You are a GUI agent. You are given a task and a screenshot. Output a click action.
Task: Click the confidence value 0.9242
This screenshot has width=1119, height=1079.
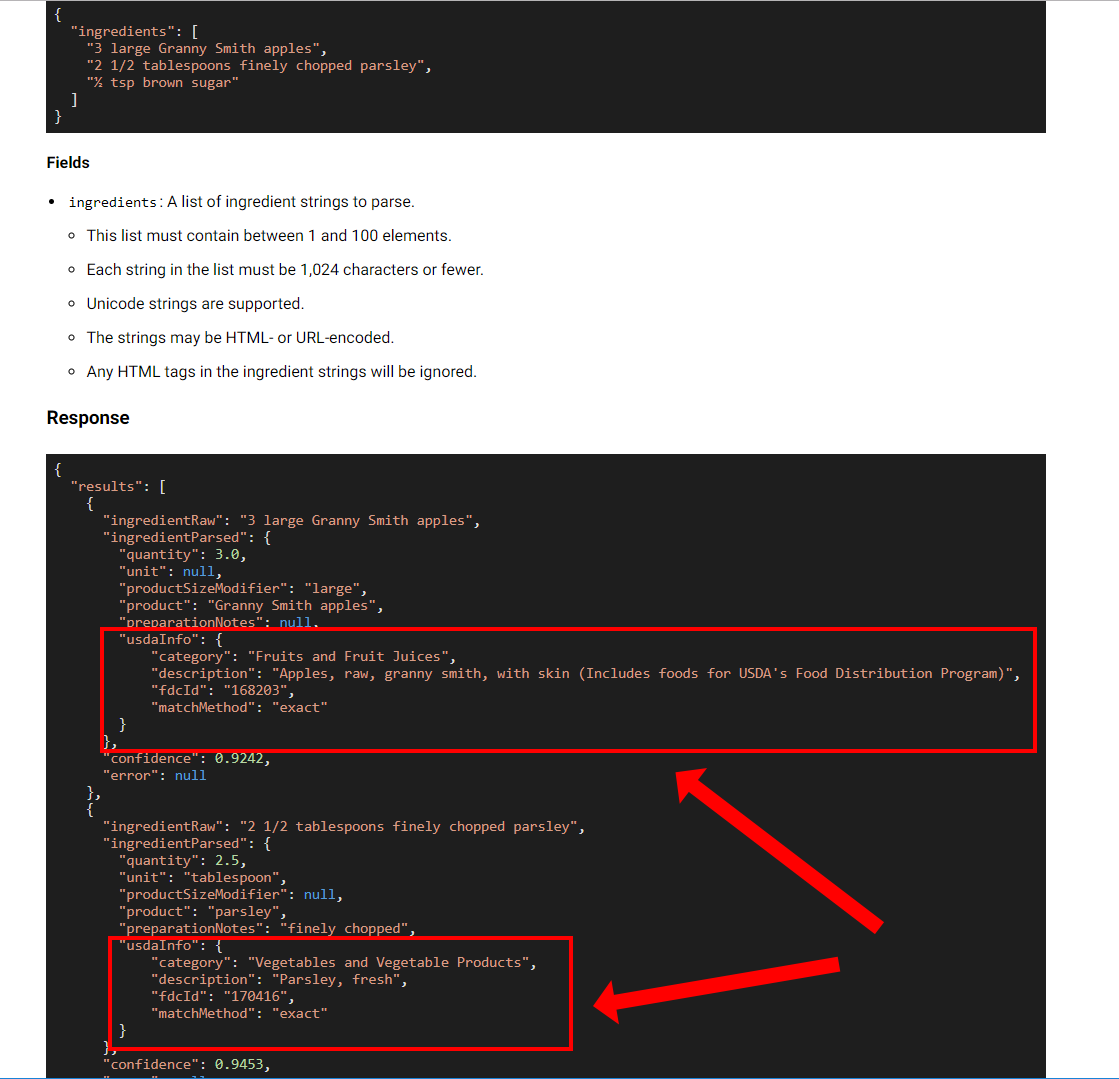pyautogui.click(x=239, y=759)
